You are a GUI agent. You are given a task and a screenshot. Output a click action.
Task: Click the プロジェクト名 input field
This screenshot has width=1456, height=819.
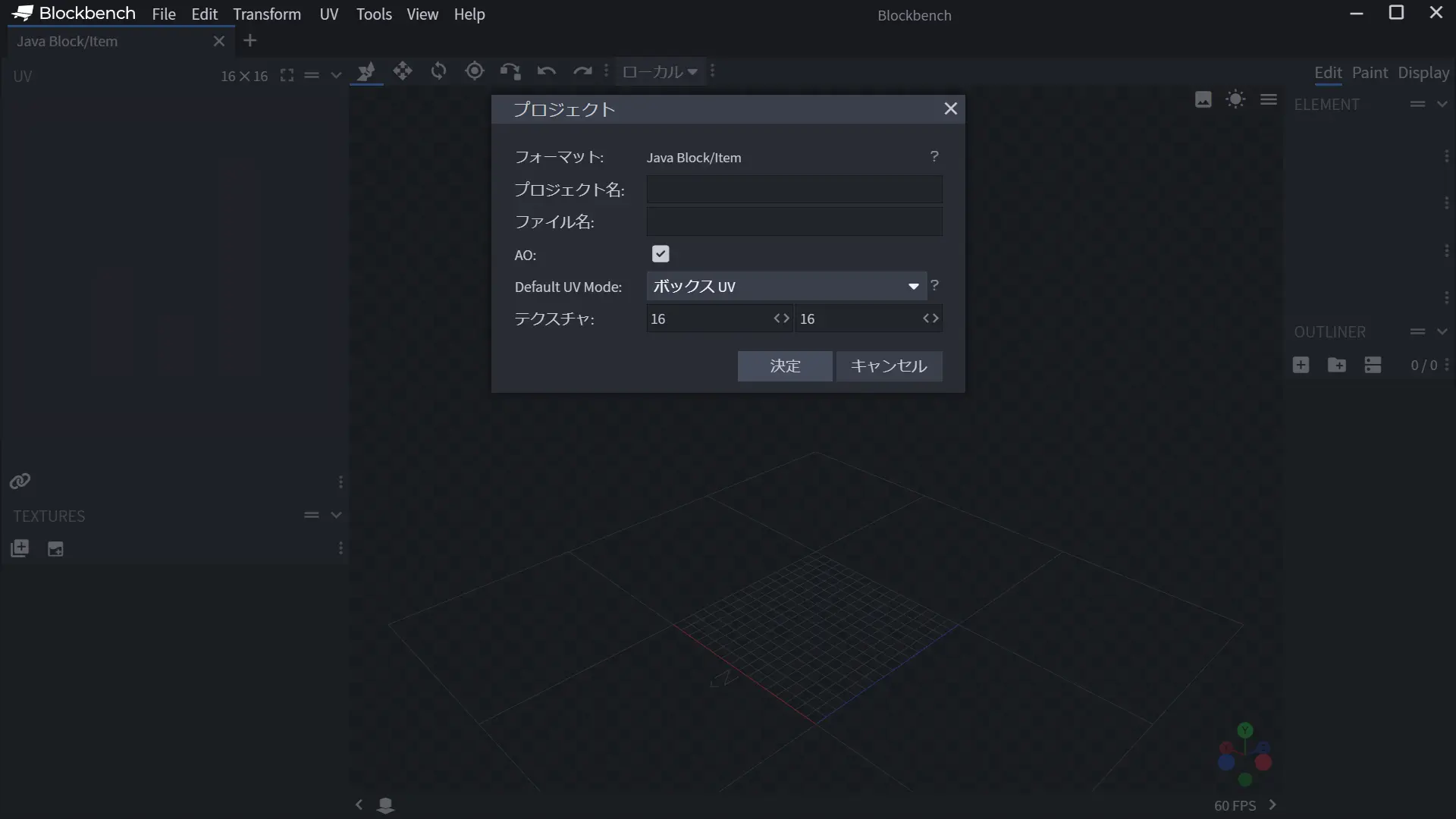(794, 190)
